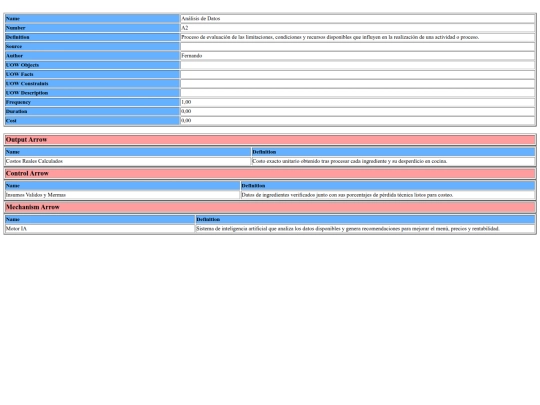The image size is (540, 405).
Task: Click the 'Control Arrow' section header
Action: tap(270, 174)
